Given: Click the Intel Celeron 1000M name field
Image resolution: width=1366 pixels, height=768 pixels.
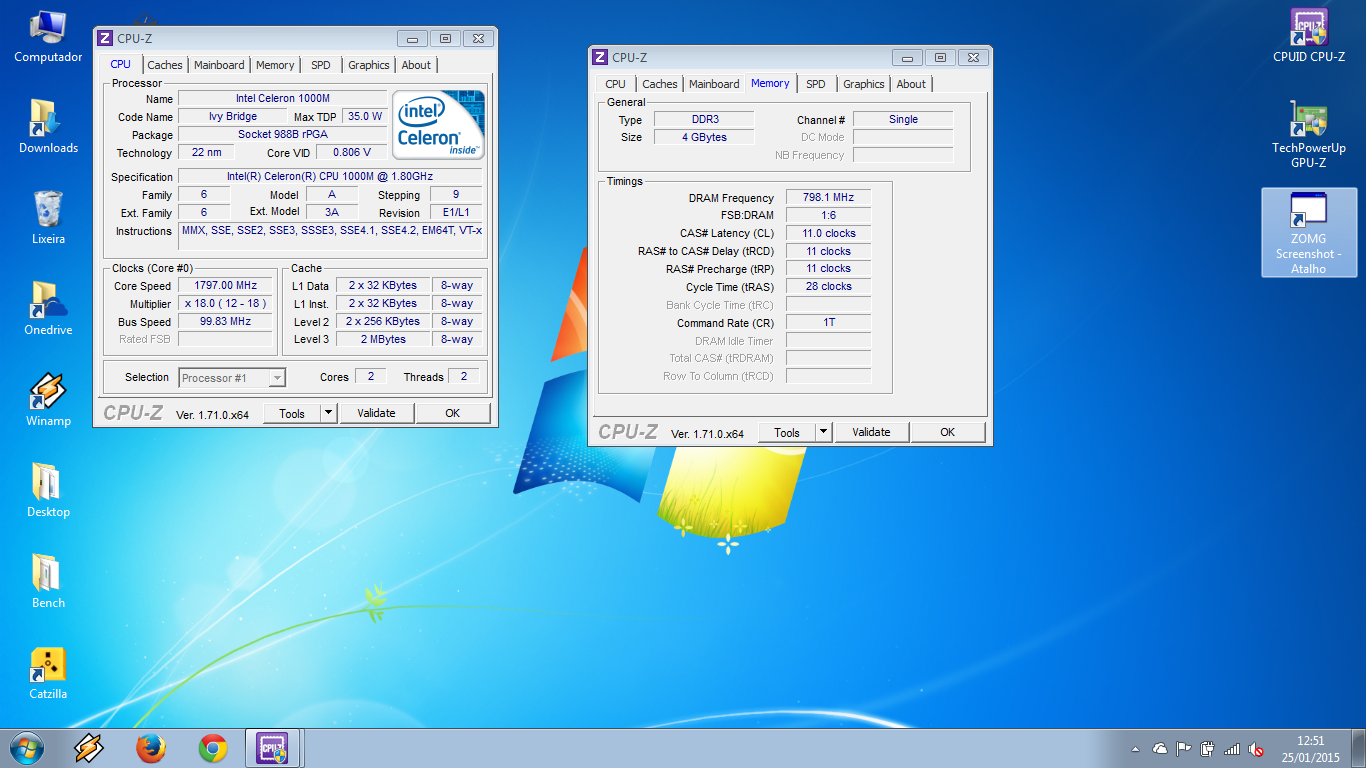Looking at the screenshot, I should (x=282, y=98).
